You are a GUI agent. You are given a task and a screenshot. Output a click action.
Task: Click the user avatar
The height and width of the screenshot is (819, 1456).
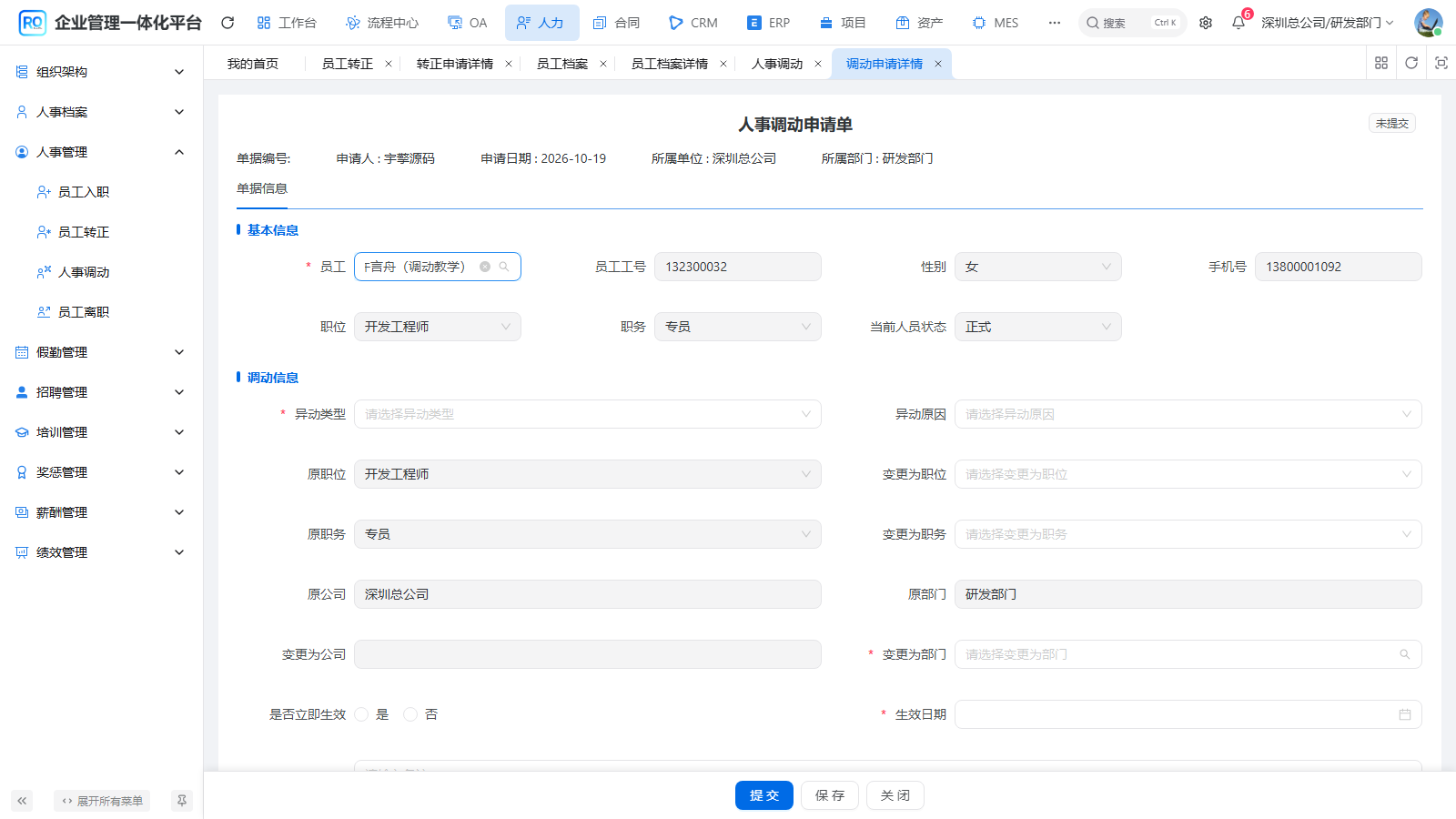point(1428,23)
